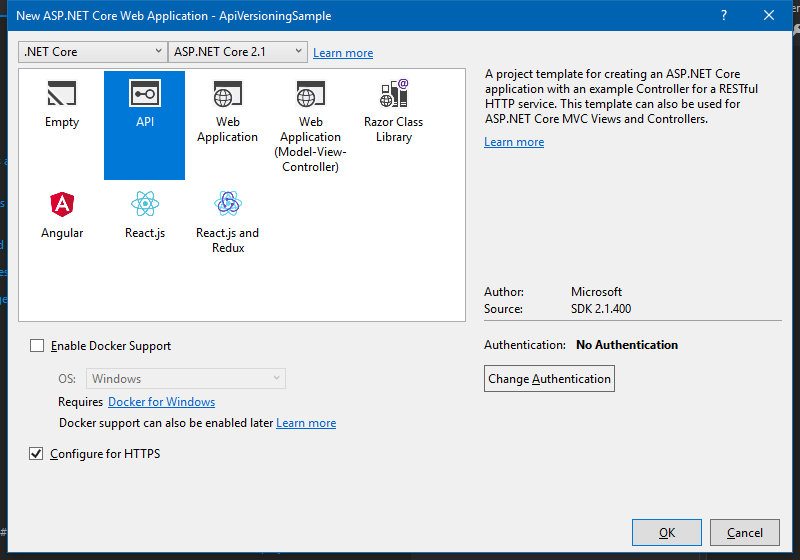Uncheck Configure for HTTPS
This screenshot has height=560, width=800.
[37, 454]
